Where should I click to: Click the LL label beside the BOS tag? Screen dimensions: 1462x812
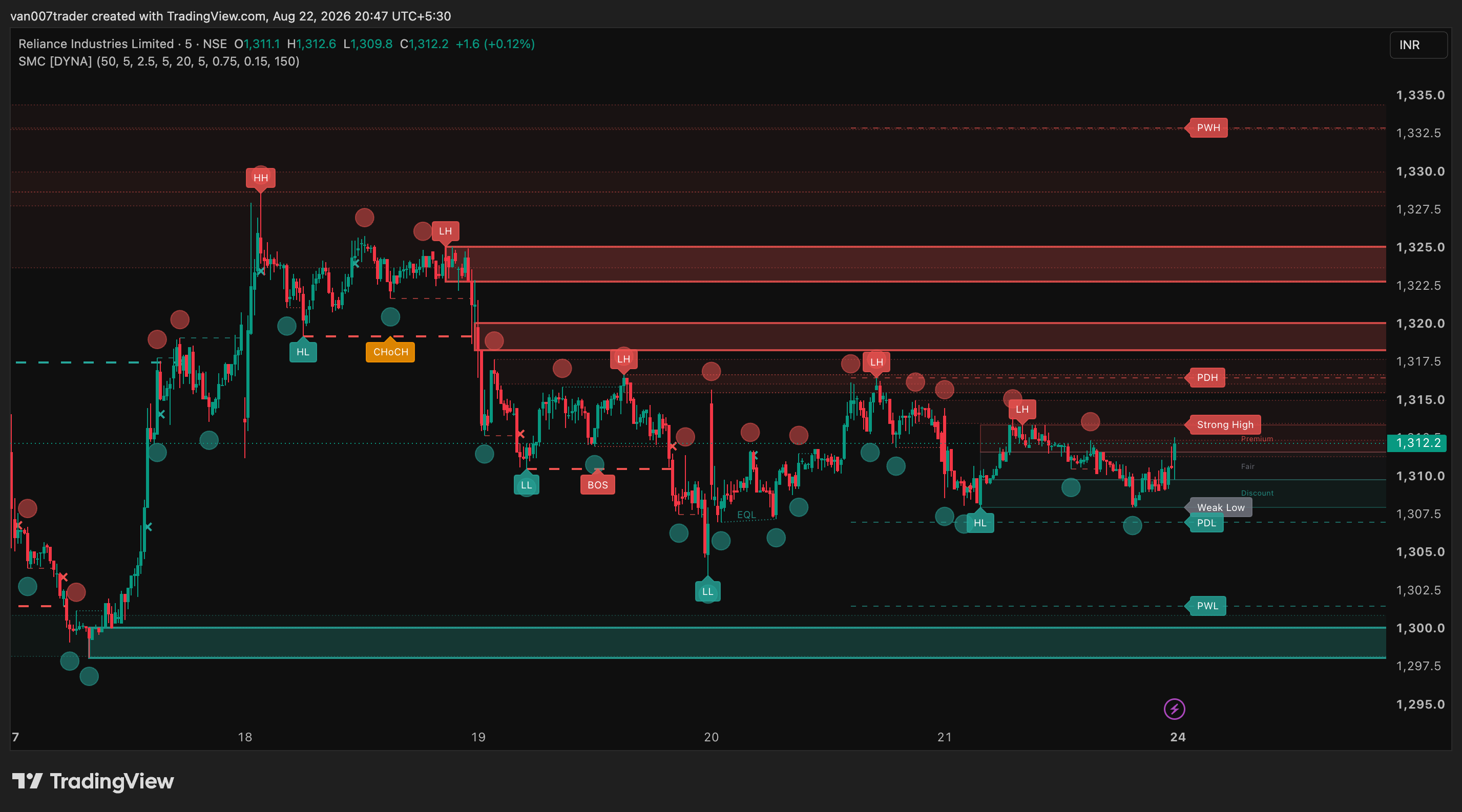527,485
